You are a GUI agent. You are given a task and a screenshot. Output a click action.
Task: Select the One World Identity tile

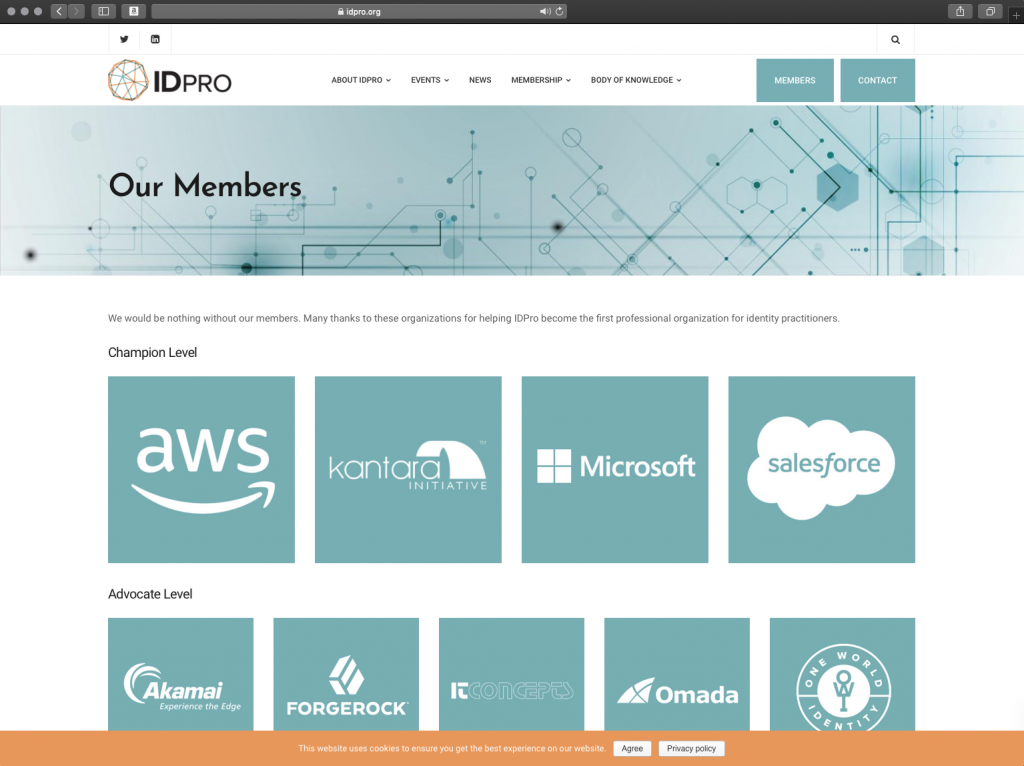[x=842, y=674]
